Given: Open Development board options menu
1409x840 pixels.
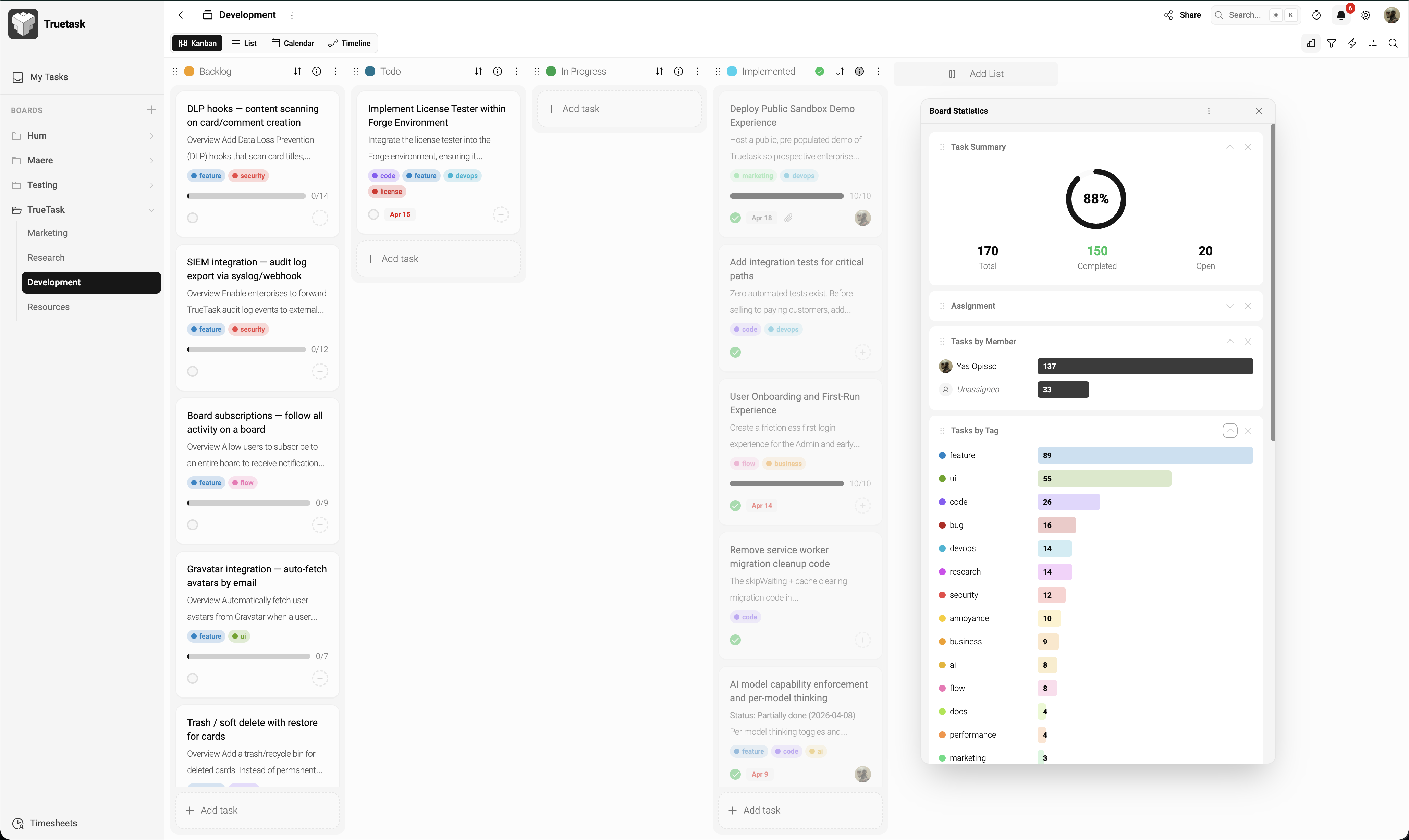Looking at the screenshot, I should 292,15.
